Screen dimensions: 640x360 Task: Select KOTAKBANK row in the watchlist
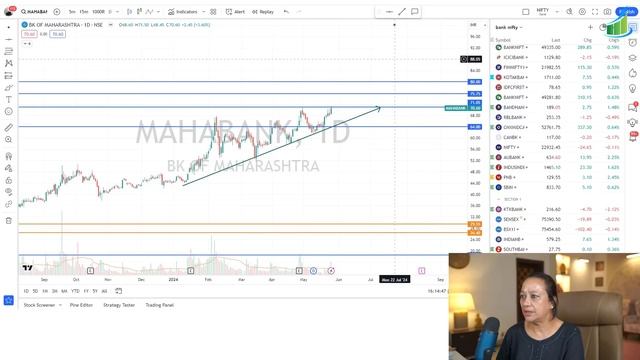pos(557,77)
